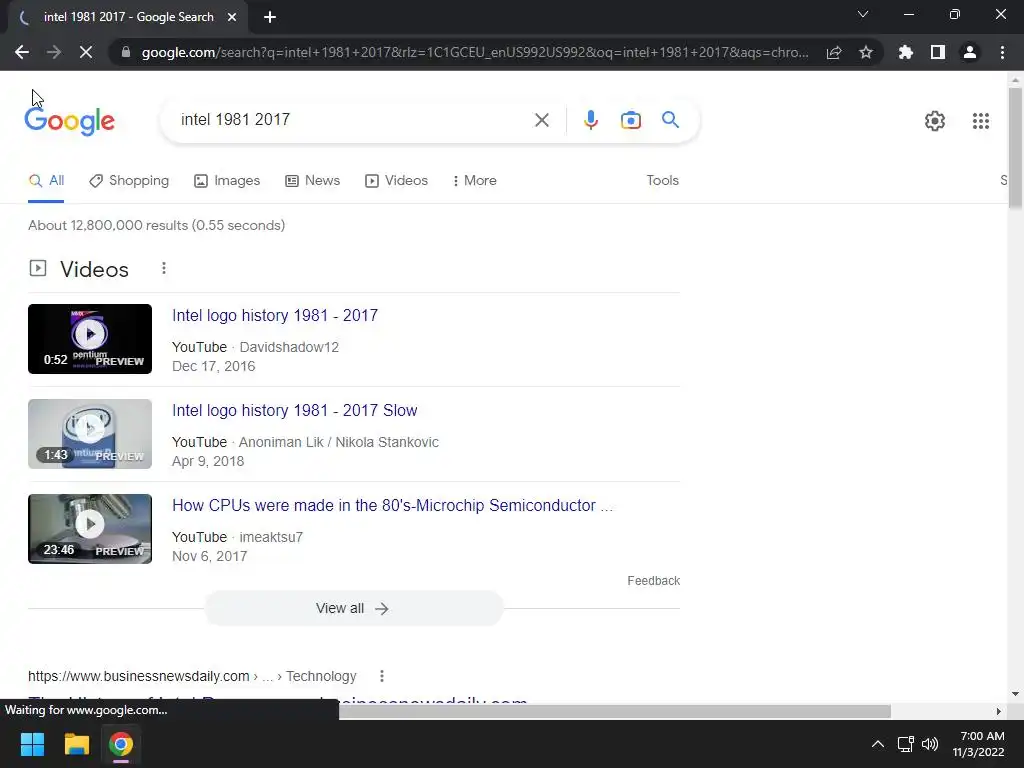Switch to the News tab
The height and width of the screenshot is (768, 1024).
313,181
